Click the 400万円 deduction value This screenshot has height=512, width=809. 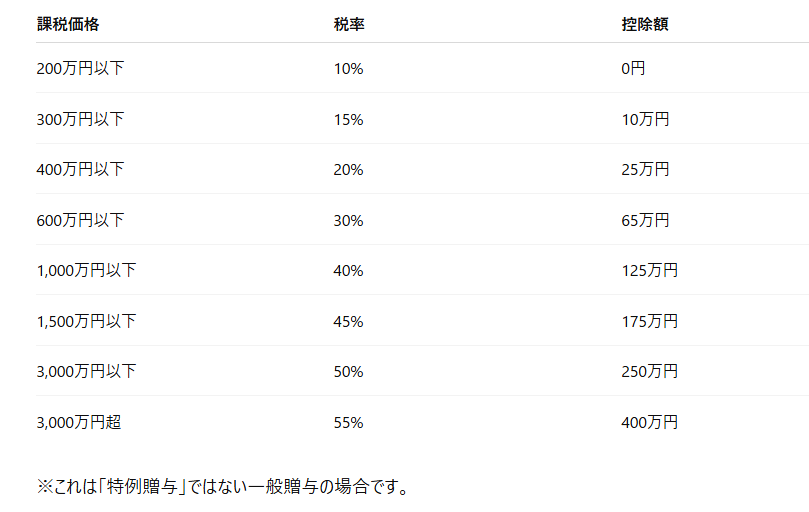650,423
